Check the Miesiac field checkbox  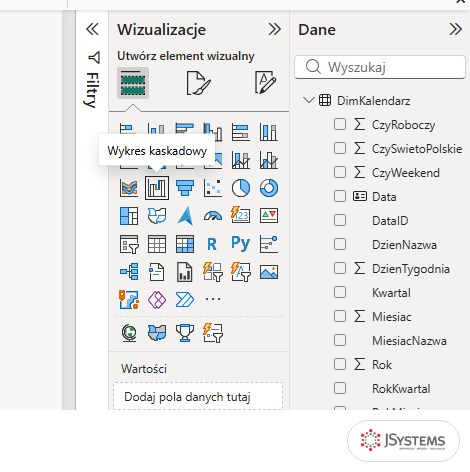340,316
